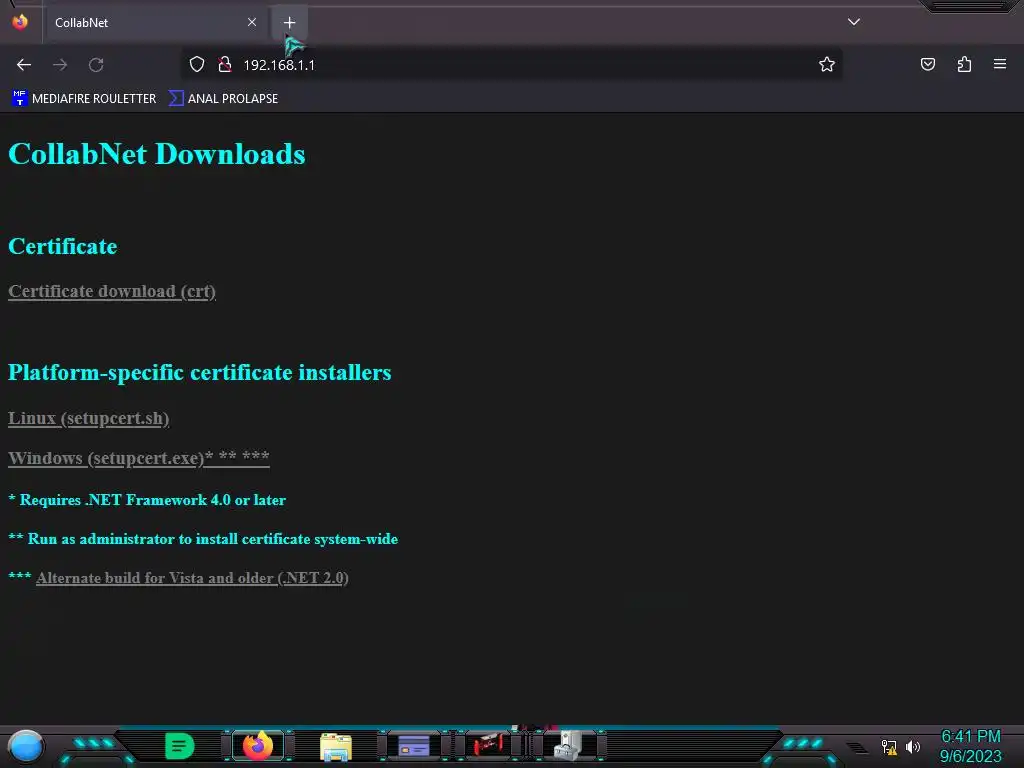Switch to Firefox in the taskbar

point(258,746)
